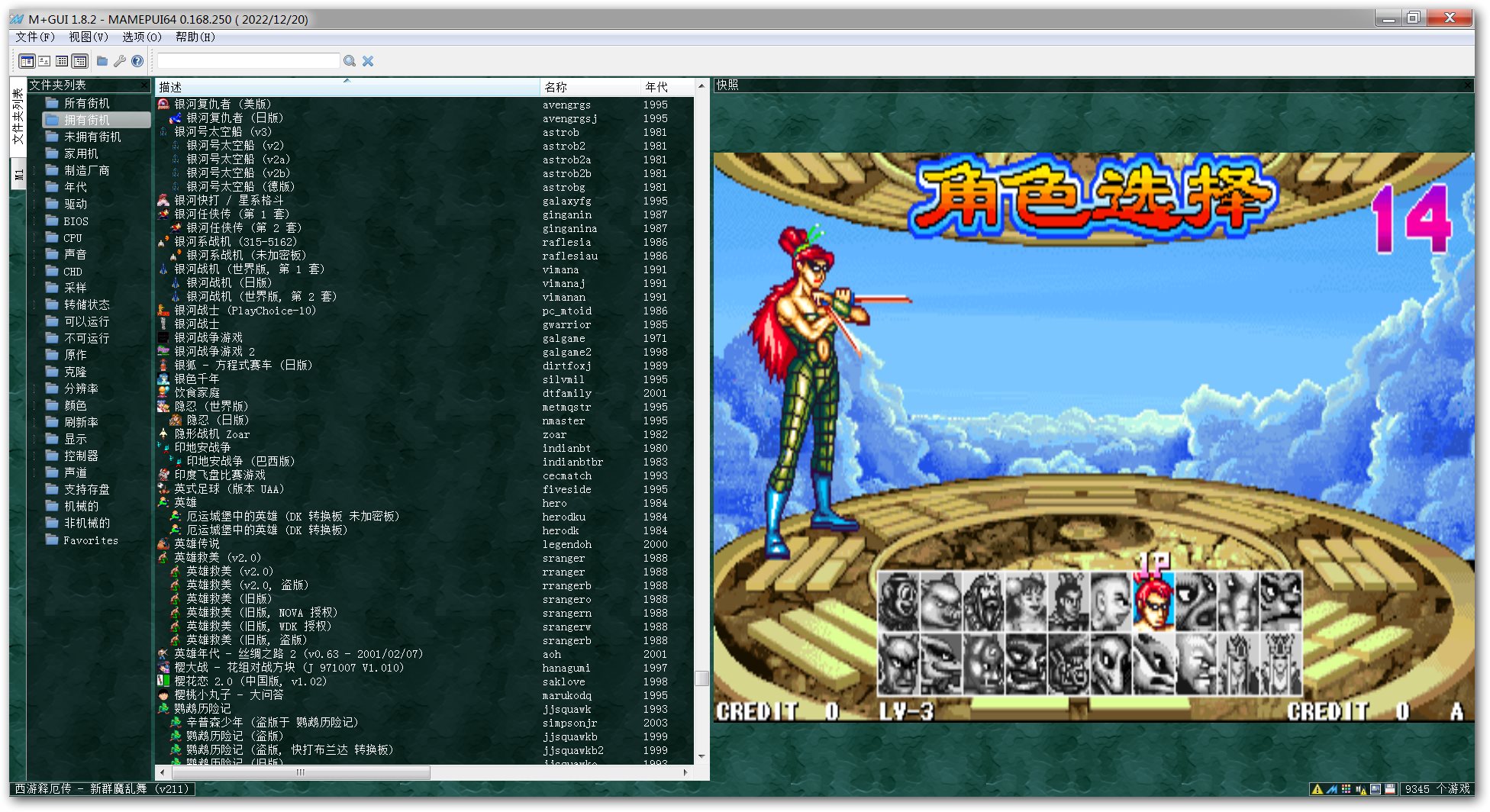
Task: Select the vertical 文件夹列表 side tab
Action: (x=18, y=117)
